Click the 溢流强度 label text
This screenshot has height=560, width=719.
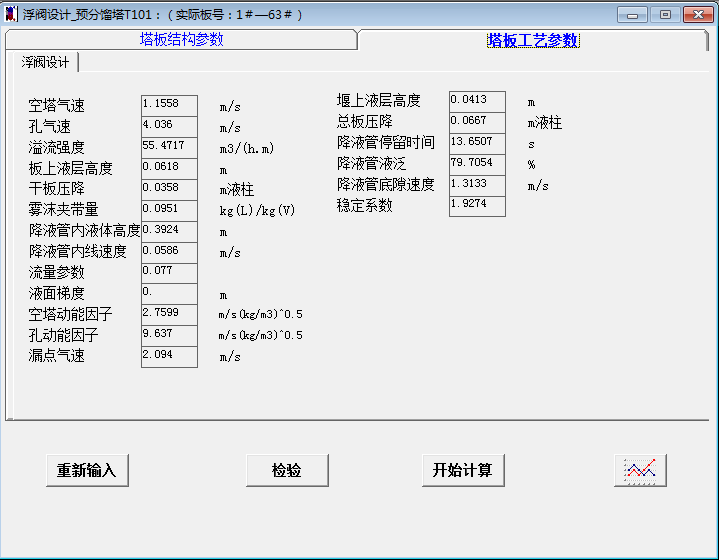[x=56, y=148]
